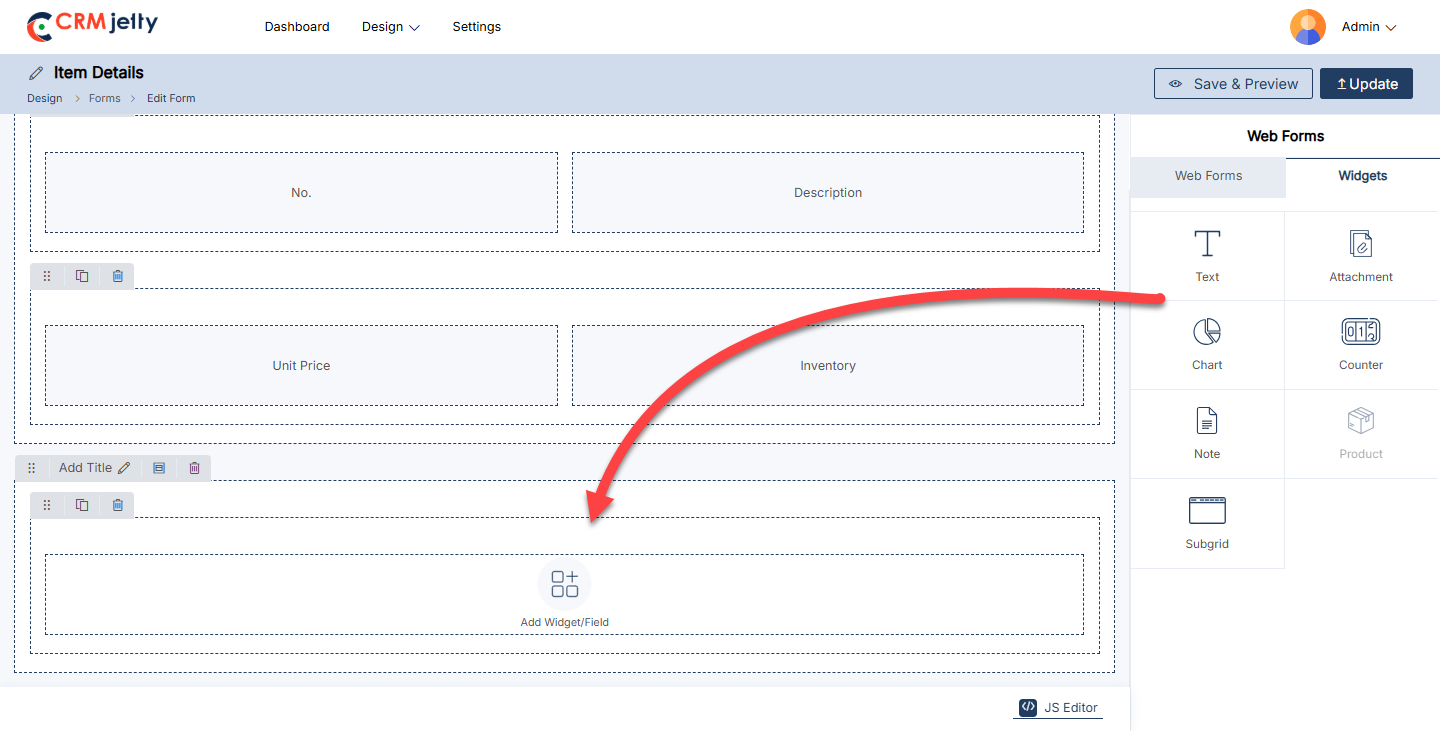The height and width of the screenshot is (731, 1440).
Task: Click the section layout icon after Add Title
Action: [159, 468]
